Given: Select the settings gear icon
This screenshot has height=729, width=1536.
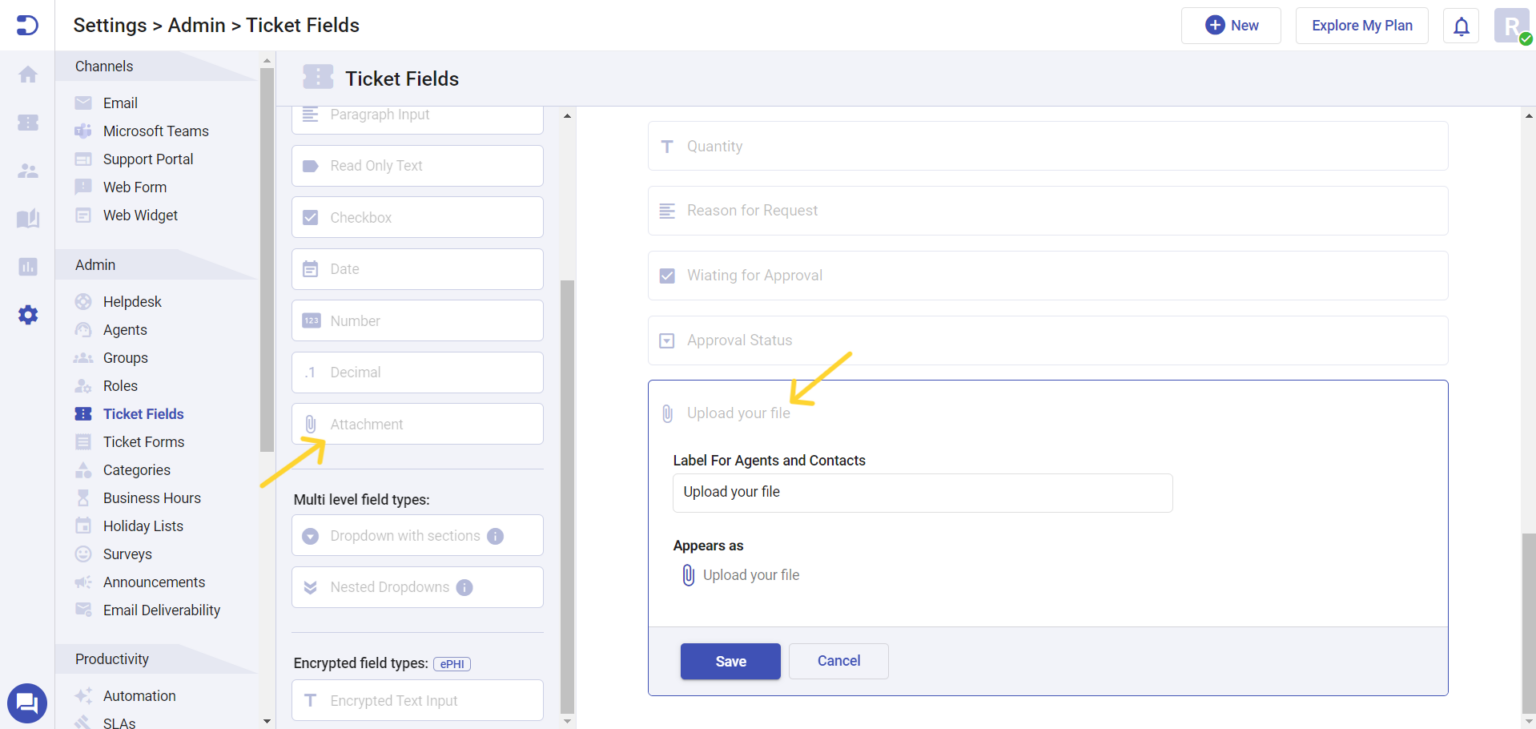Looking at the screenshot, I should coord(27,314).
